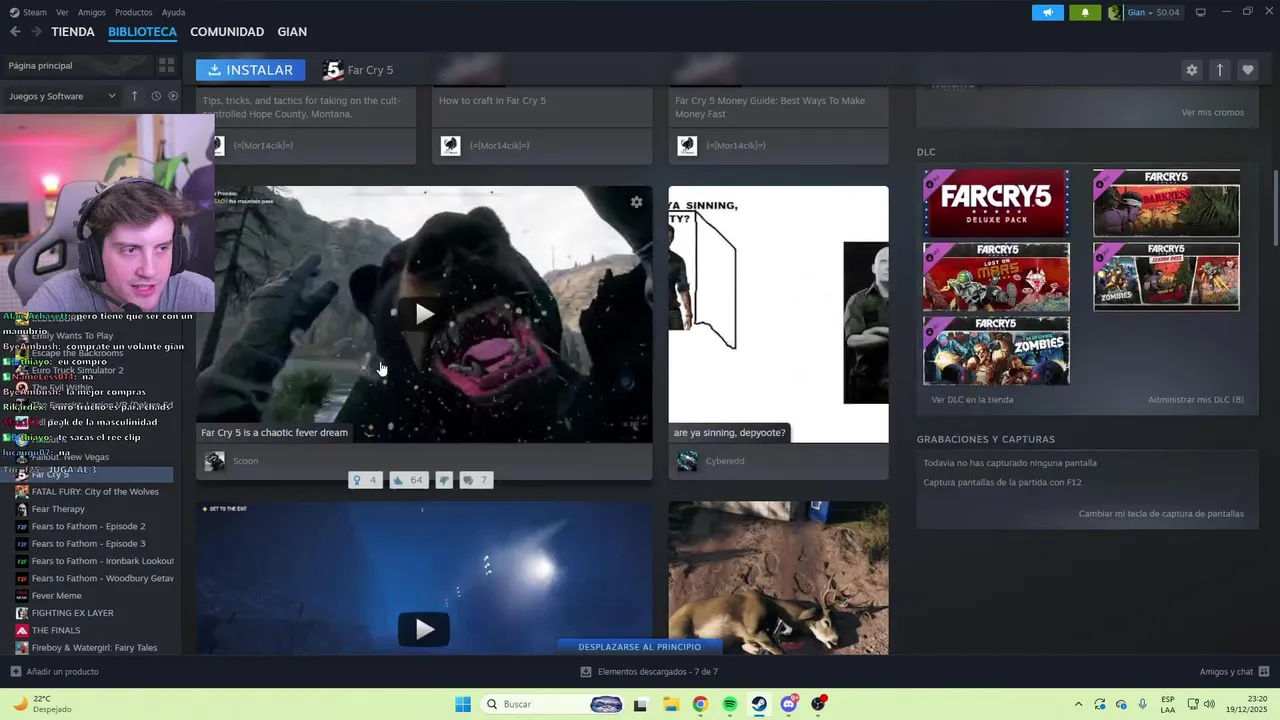The height and width of the screenshot is (720, 1280).
Task: Toggle sort arrow beside Juegos y Software
Action: [x=135, y=96]
